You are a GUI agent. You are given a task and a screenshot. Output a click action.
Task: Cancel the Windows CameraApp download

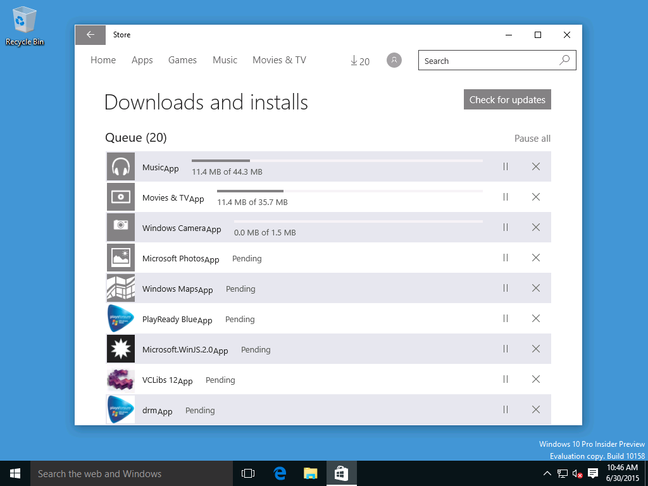(536, 227)
